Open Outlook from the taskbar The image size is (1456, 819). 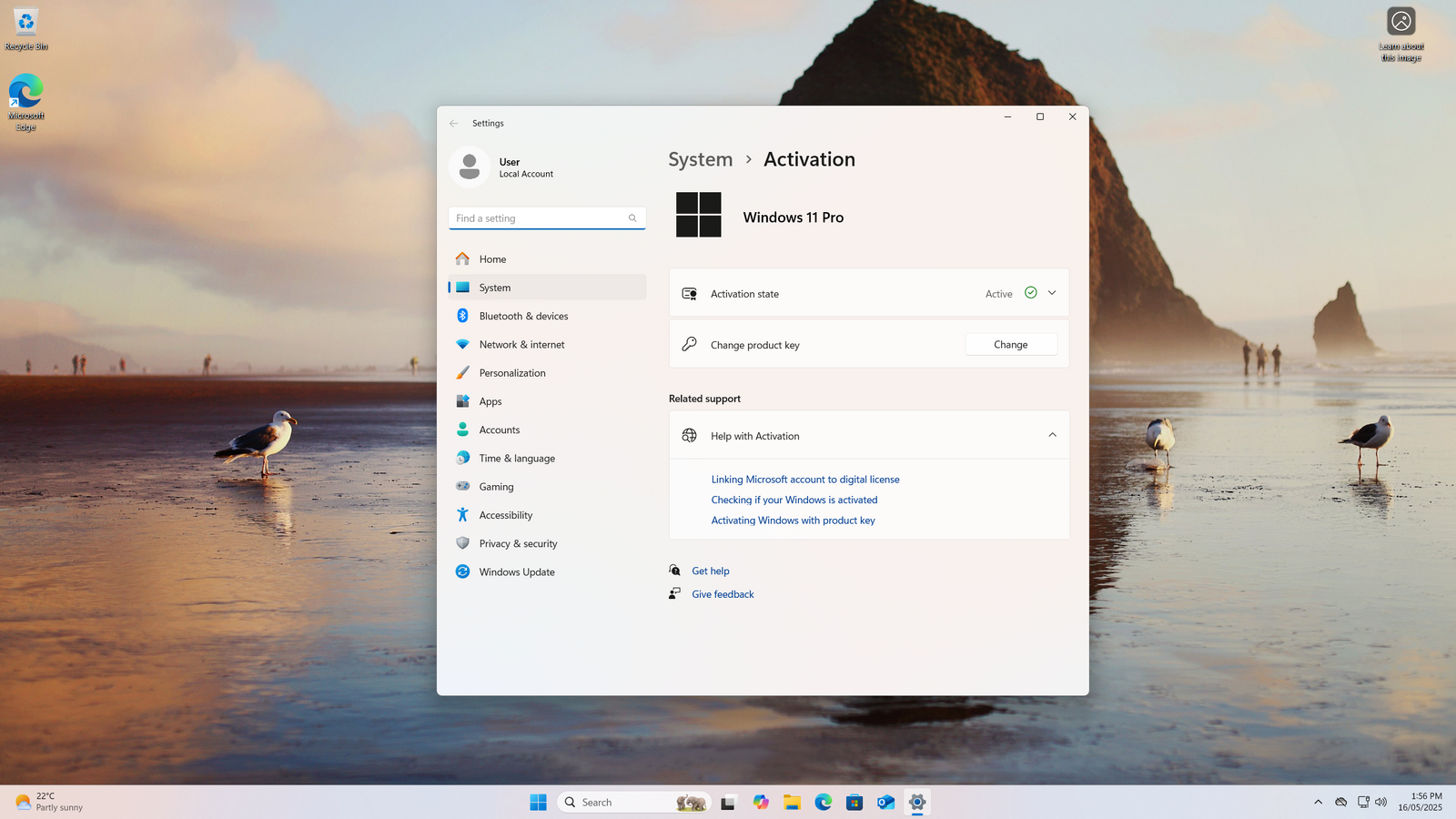coord(885,802)
